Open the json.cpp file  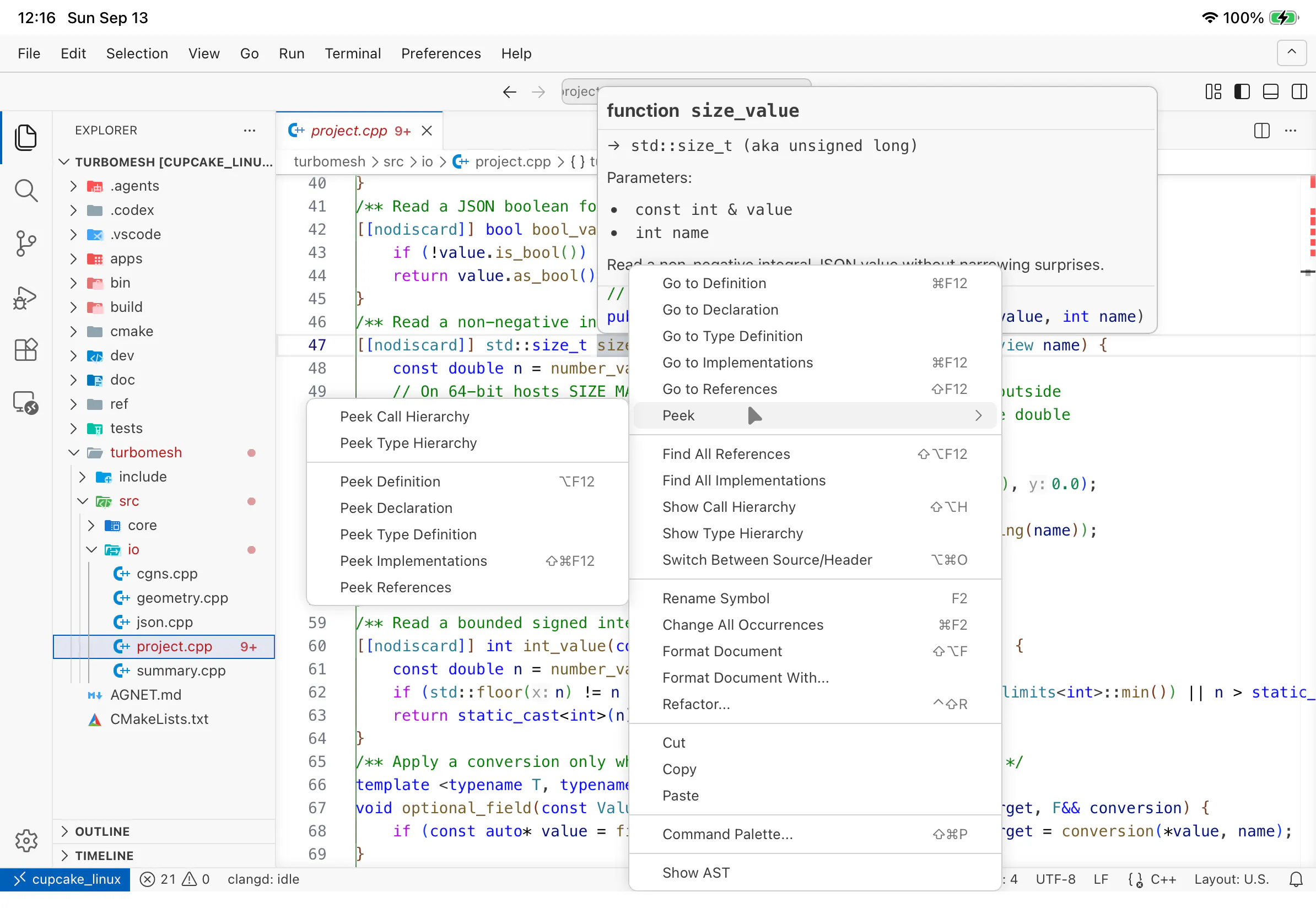(163, 622)
